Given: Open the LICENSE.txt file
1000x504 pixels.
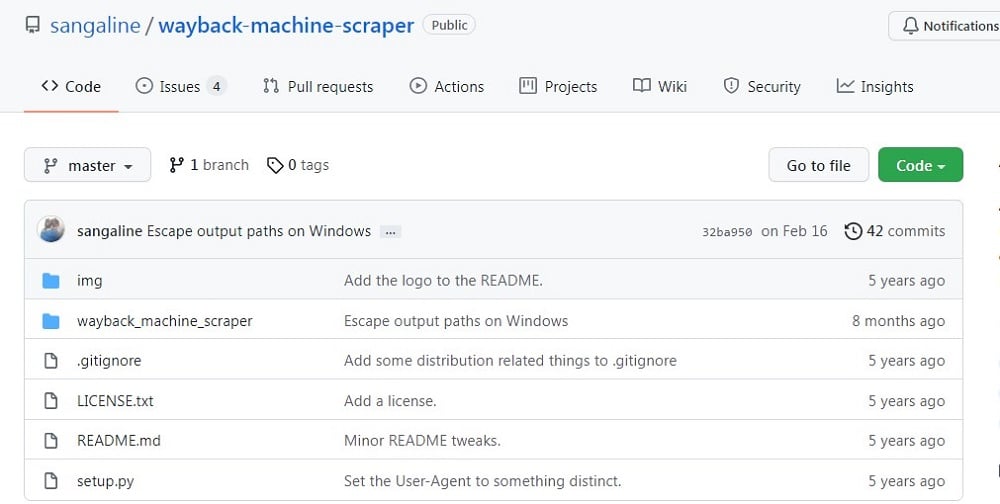Looking at the screenshot, I should coord(115,401).
